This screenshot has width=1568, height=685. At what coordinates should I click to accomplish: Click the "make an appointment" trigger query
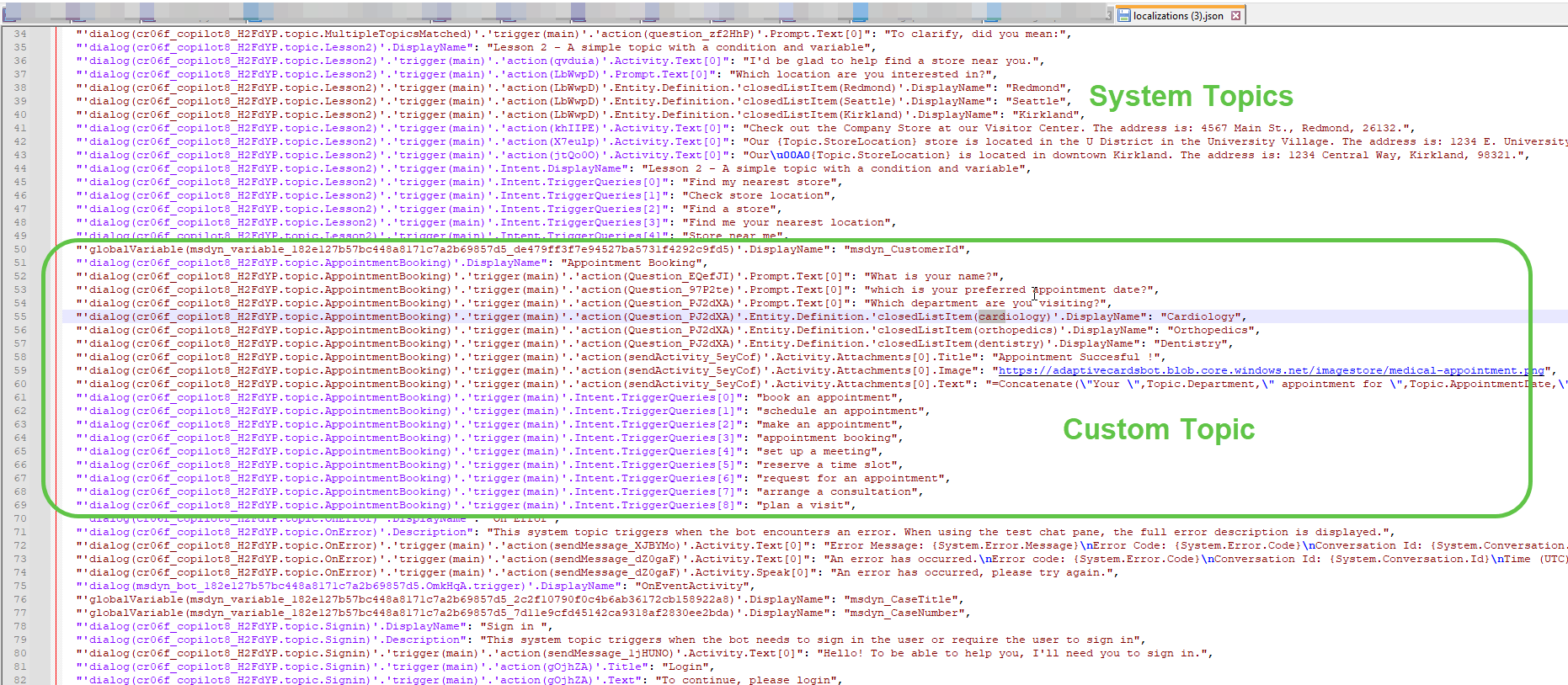point(827,424)
